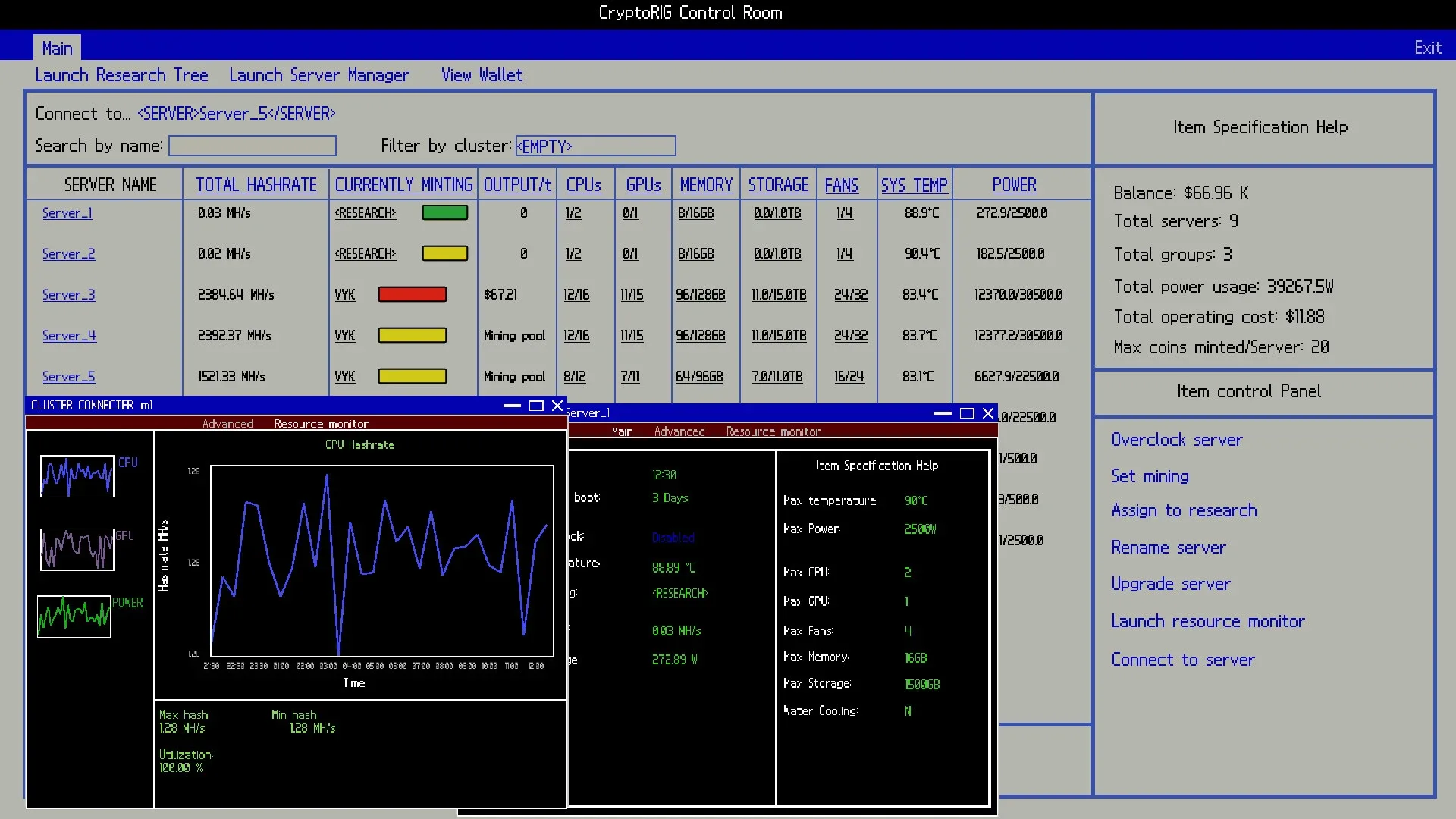
Task: Switch to Advanced tab in Server_1 window
Action: (x=679, y=431)
